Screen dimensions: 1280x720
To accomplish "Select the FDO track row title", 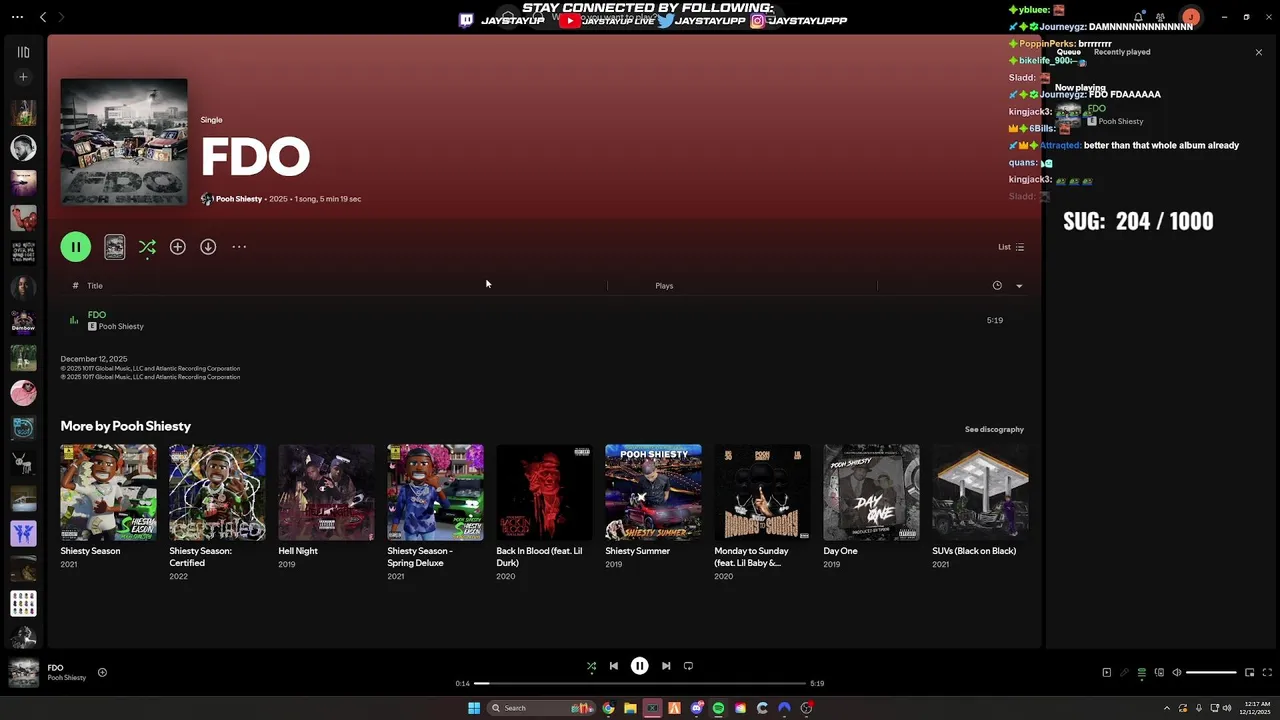I will (x=97, y=315).
